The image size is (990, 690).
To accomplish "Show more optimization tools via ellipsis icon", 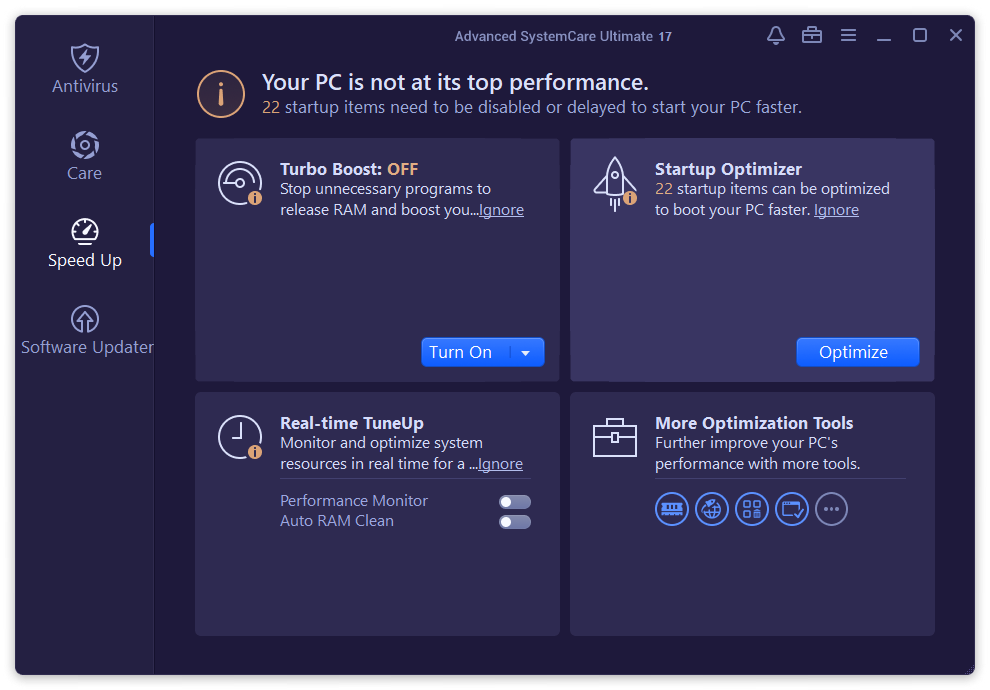I will pos(831,509).
